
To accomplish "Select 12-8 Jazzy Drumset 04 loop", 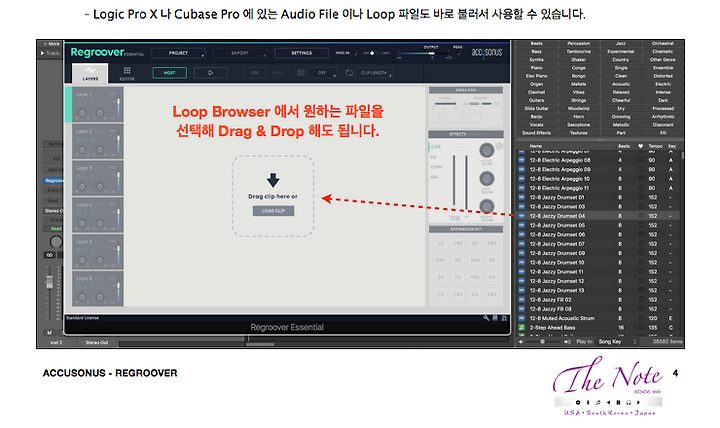I will [x=600, y=216].
